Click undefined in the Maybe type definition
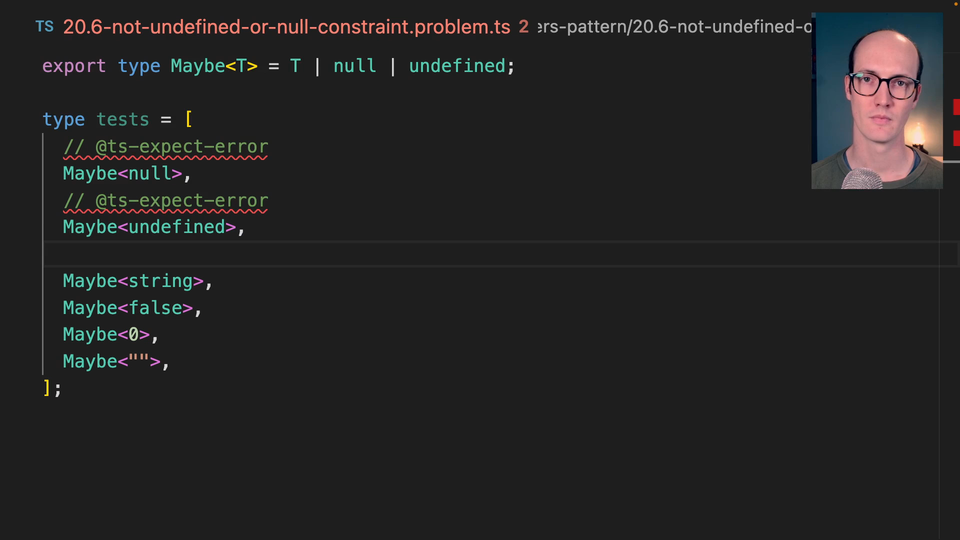The image size is (960, 540). coord(457,66)
